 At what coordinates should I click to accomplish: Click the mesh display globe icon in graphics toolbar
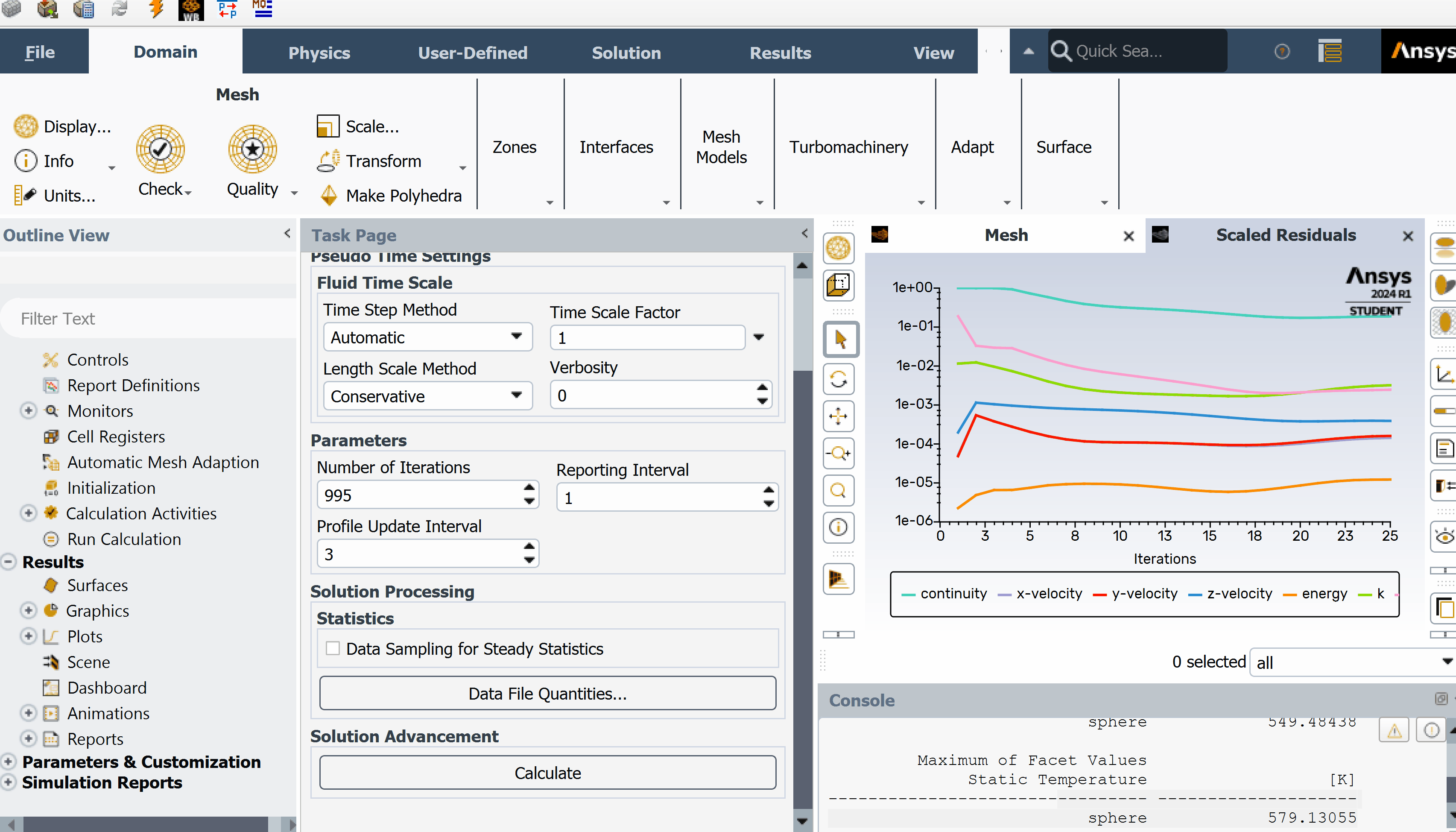pyautogui.click(x=839, y=248)
